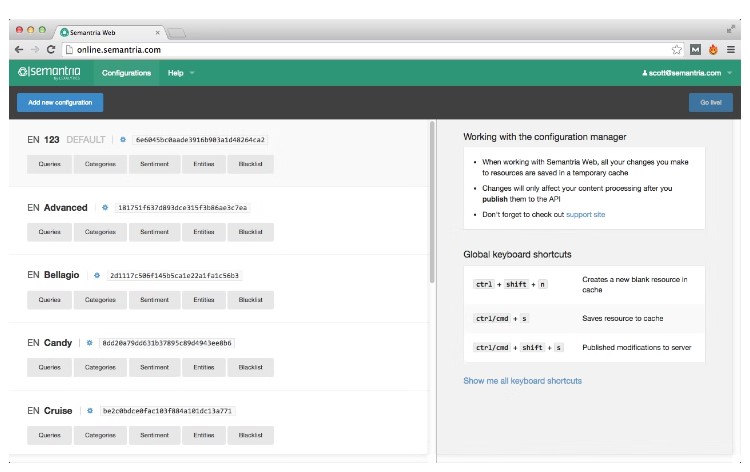The width and height of the screenshot is (750, 472).
Task: Open a new browser tab
Action: click(x=176, y=33)
